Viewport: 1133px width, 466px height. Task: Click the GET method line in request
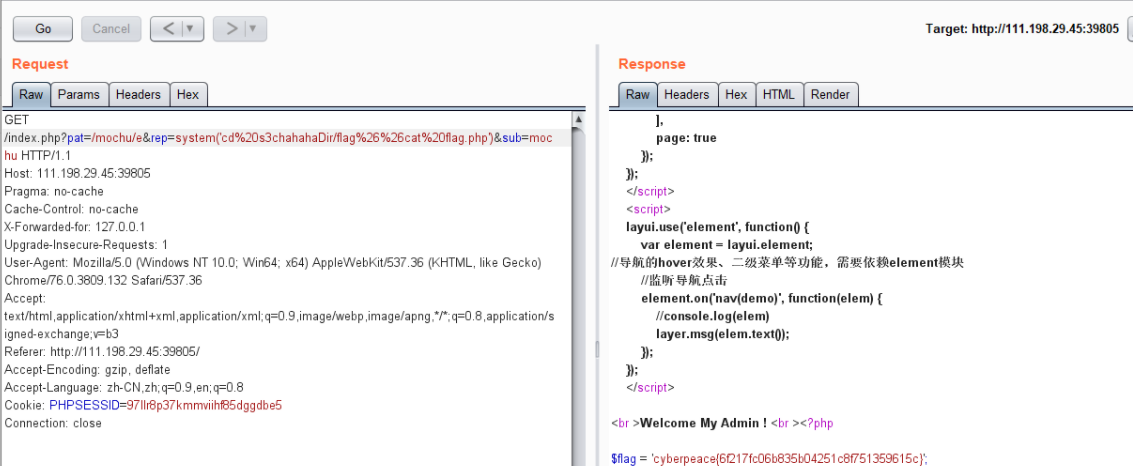tap(16, 120)
